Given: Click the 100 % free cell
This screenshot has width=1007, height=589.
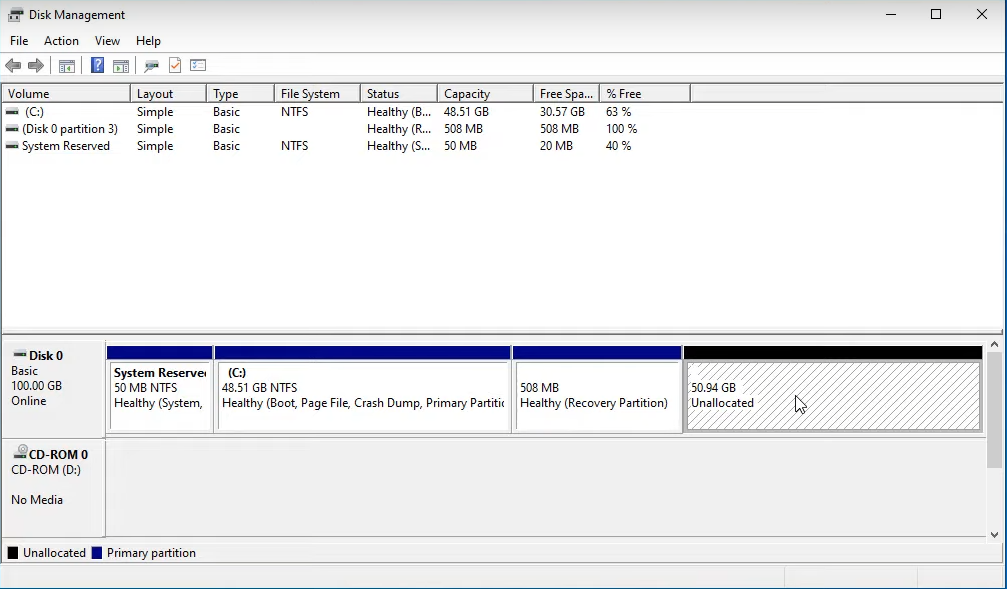Looking at the screenshot, I should [x=621, y=128].
